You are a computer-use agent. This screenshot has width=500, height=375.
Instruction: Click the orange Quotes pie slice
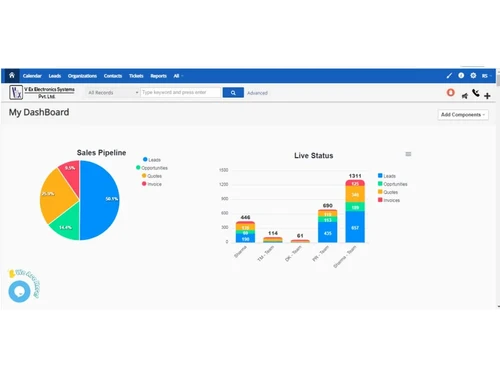tap(57, 197)
